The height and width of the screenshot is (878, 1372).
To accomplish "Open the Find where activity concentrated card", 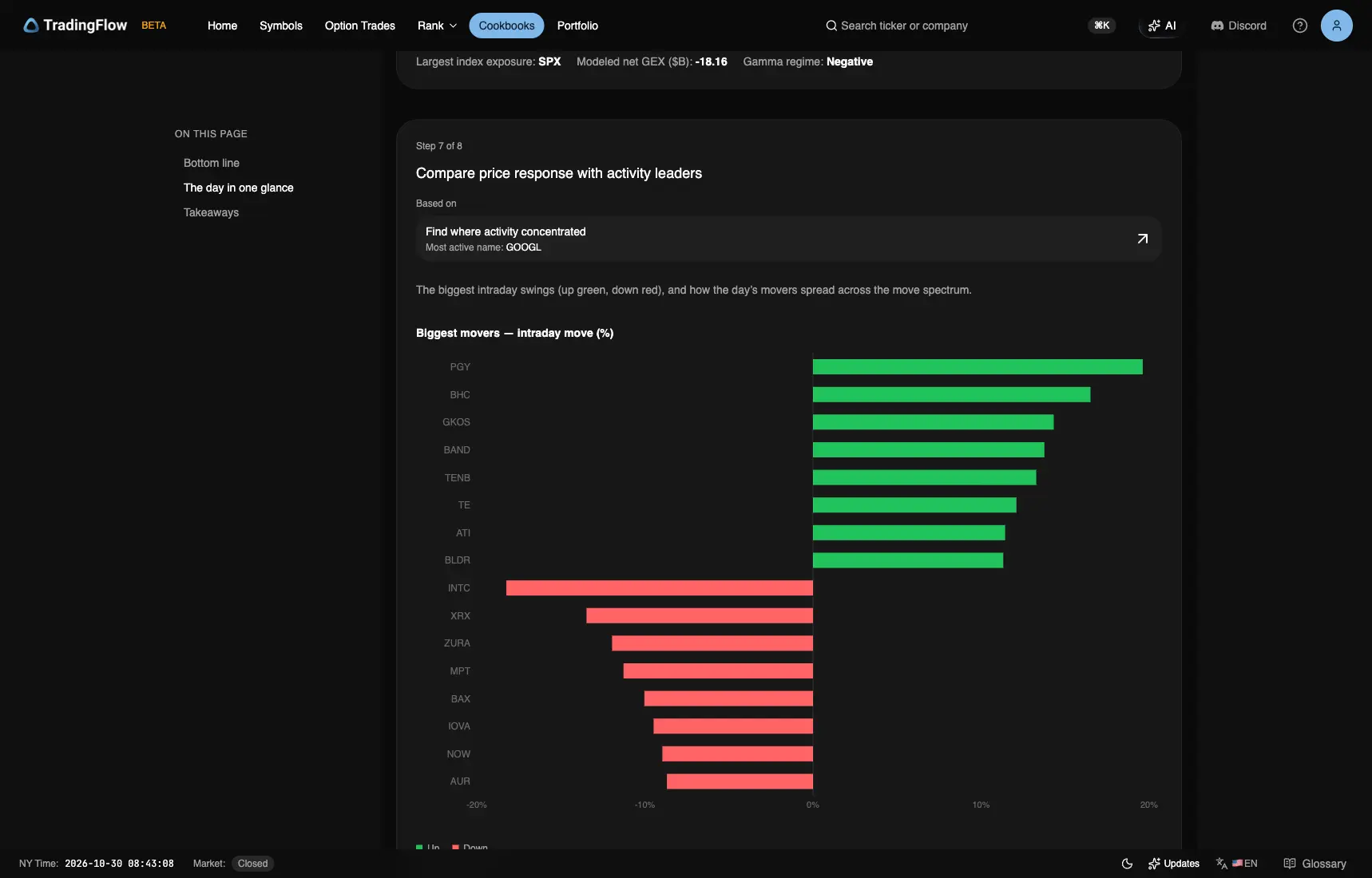I will click(x=788, y=239).
